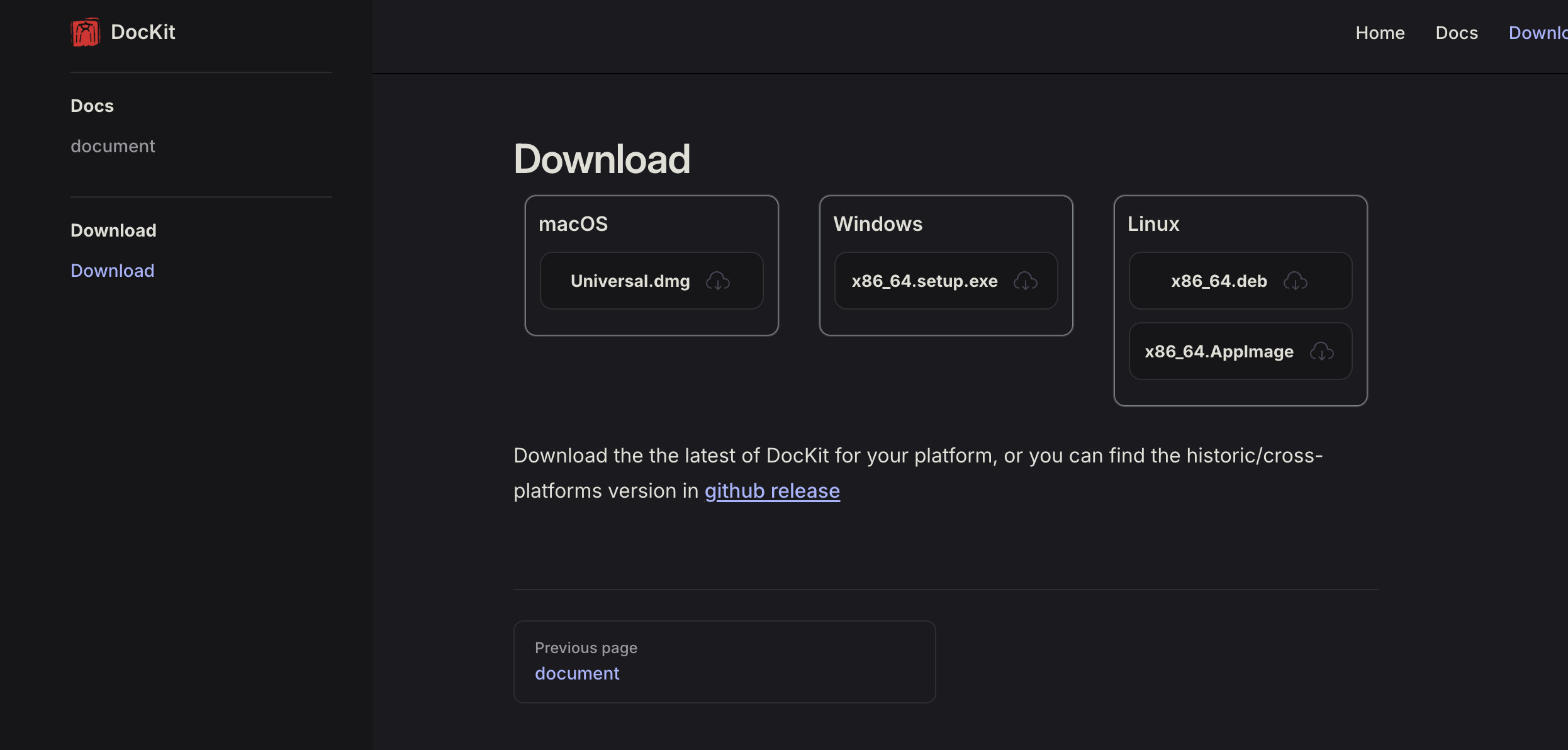The image size is (1568, 750).
Task: Go to the previous page via document link
Action: coord(577,673)
